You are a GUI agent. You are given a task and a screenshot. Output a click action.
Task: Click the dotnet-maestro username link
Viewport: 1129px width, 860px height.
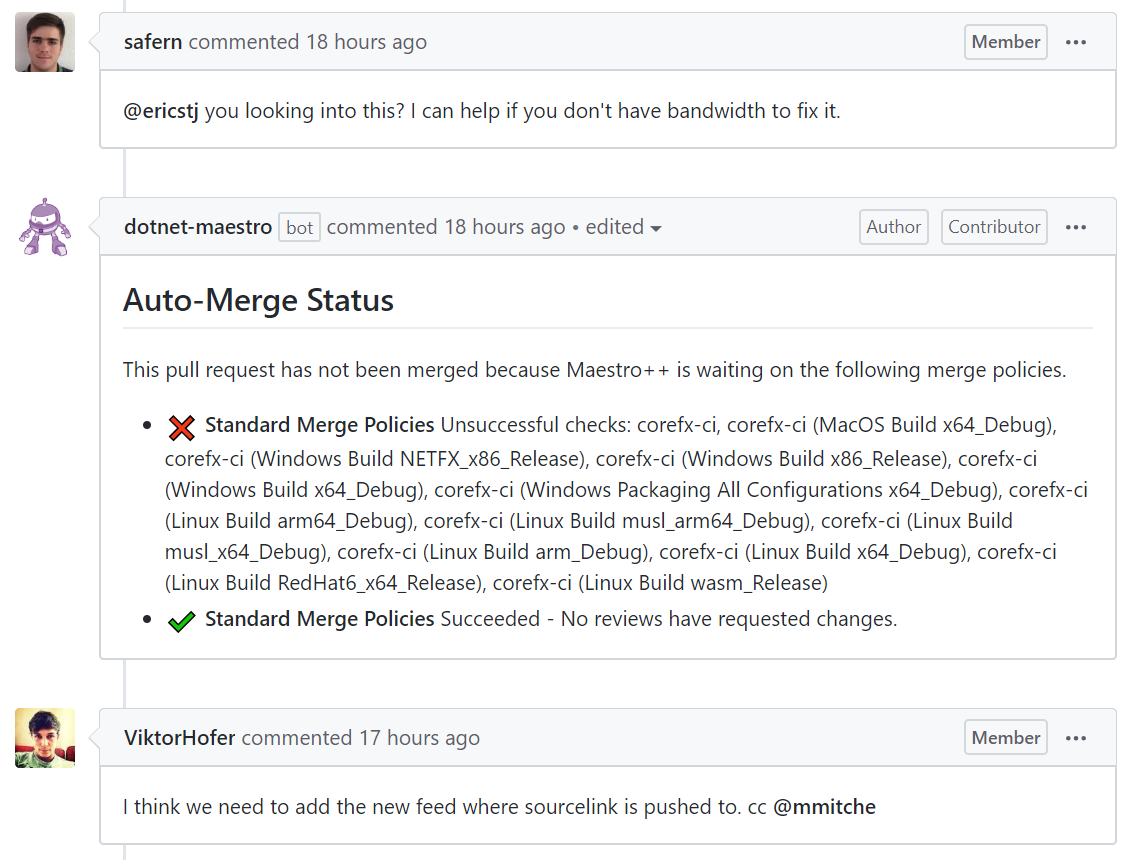[x=197, y=227]
